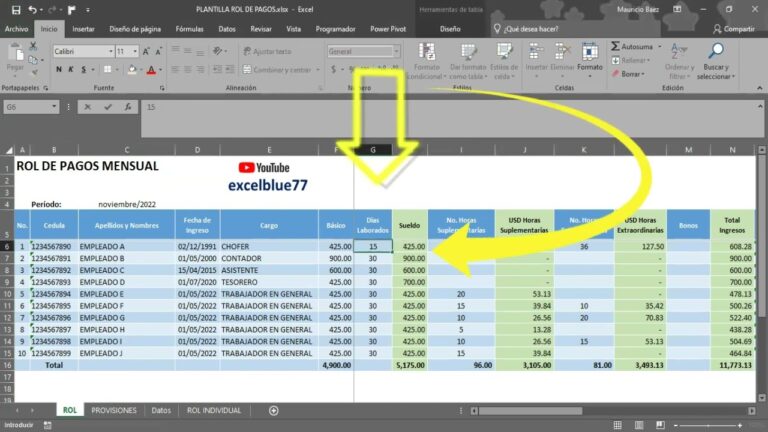This screenshot has width=768, height=432.
Task: Click the Compartir button
Action: [x=734, y=29]
